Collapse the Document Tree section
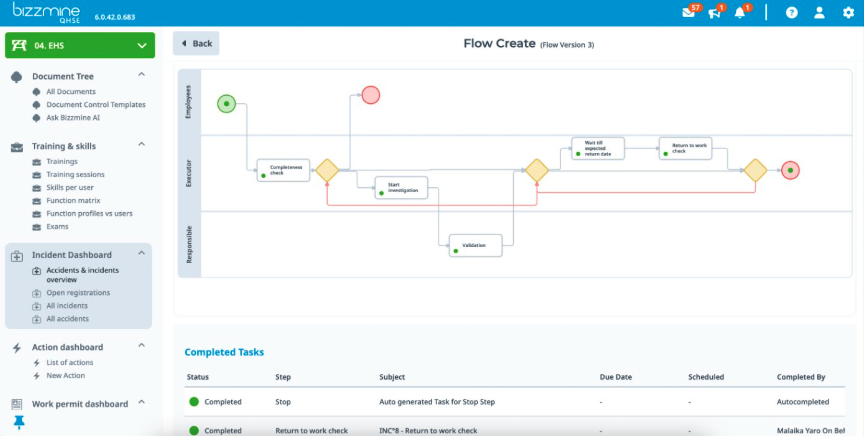This screenshot has height=436, width=864. [141, 75]
